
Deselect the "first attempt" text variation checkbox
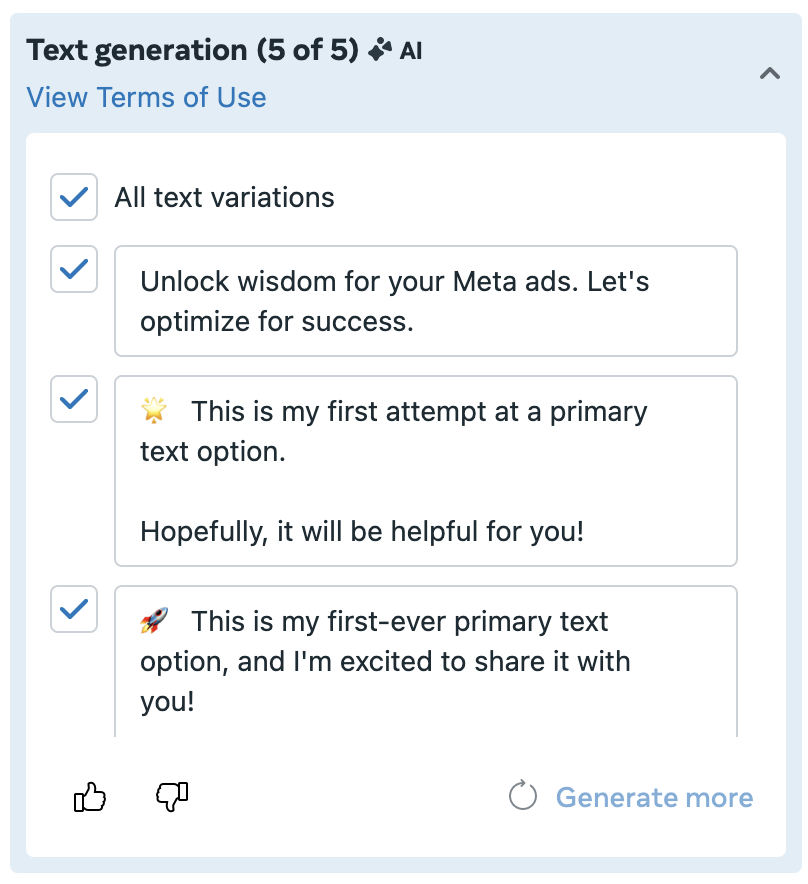(x=74, y=399)
